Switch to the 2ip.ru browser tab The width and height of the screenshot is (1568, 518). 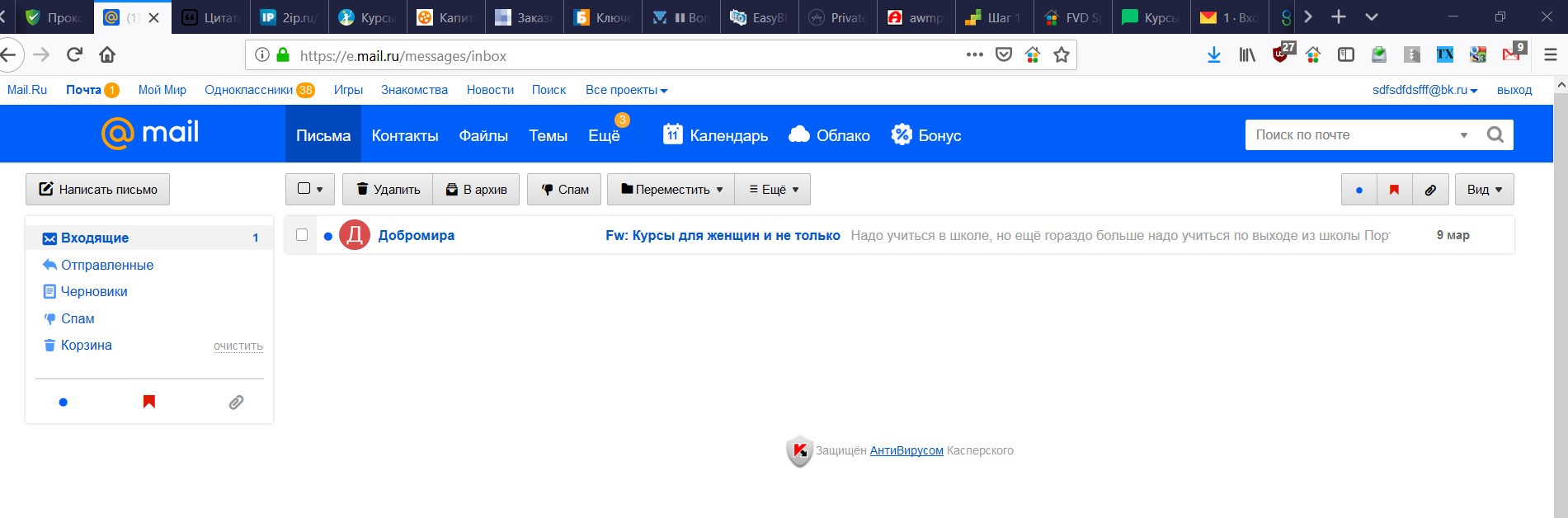(289, 17)
